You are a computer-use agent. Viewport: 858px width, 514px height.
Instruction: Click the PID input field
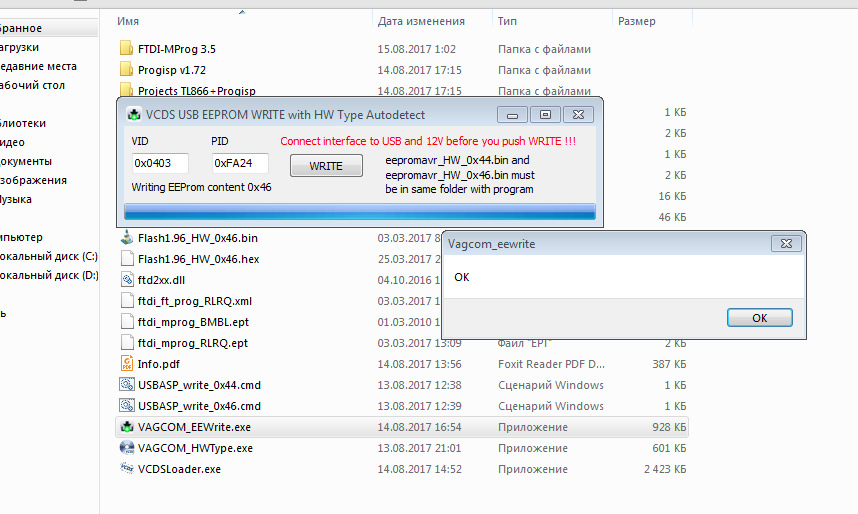tap(240, 163)
